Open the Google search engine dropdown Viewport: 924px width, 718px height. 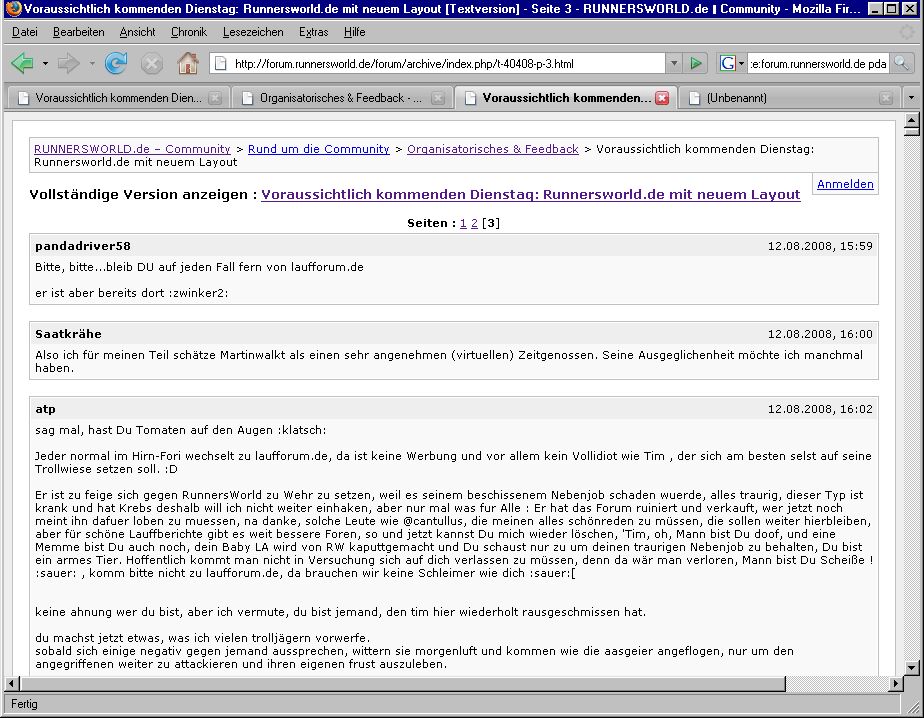click(x=729, y=63)
